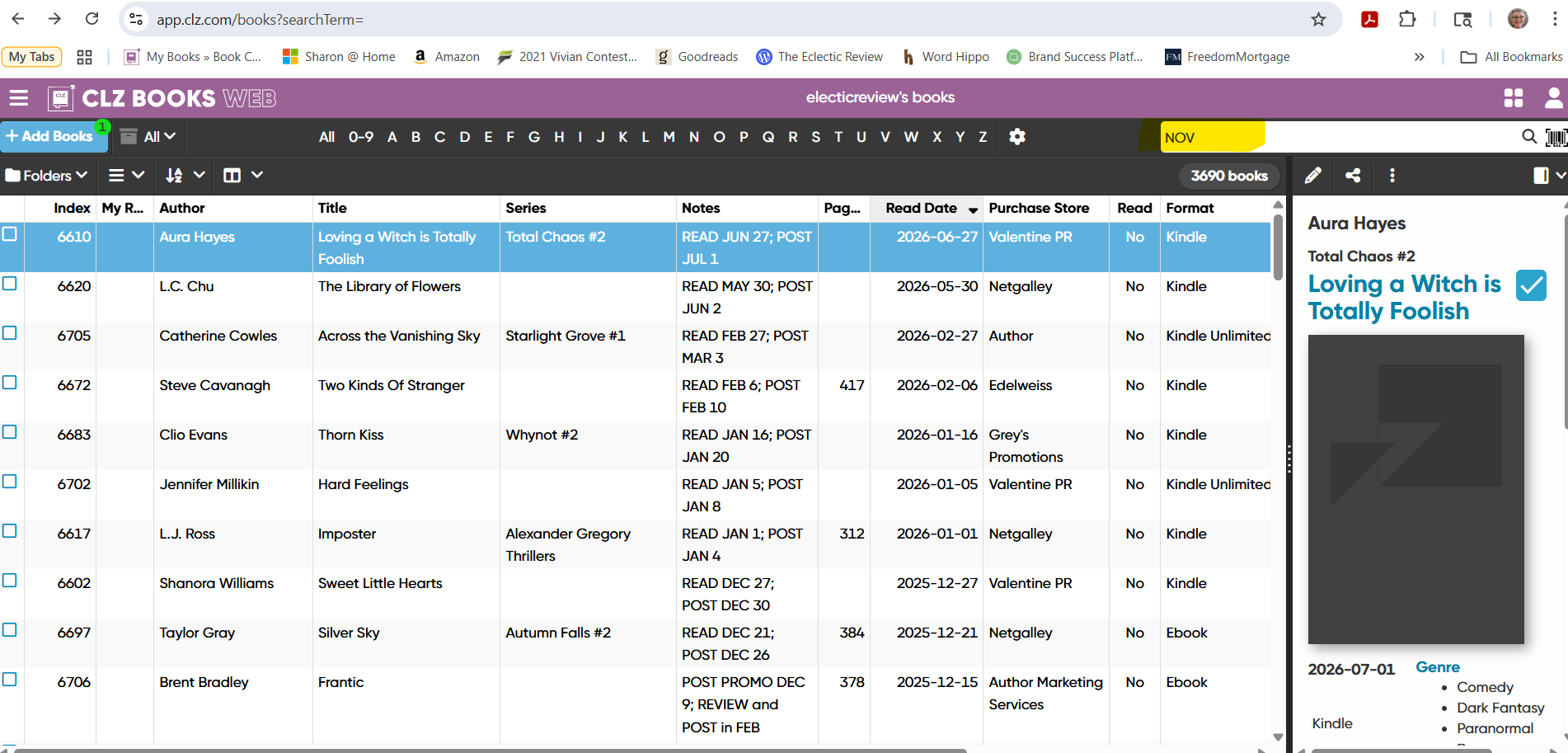This screenshot has width=1568, height=753.
Task: Open the sort order dropdown
Action: point(185,175)
